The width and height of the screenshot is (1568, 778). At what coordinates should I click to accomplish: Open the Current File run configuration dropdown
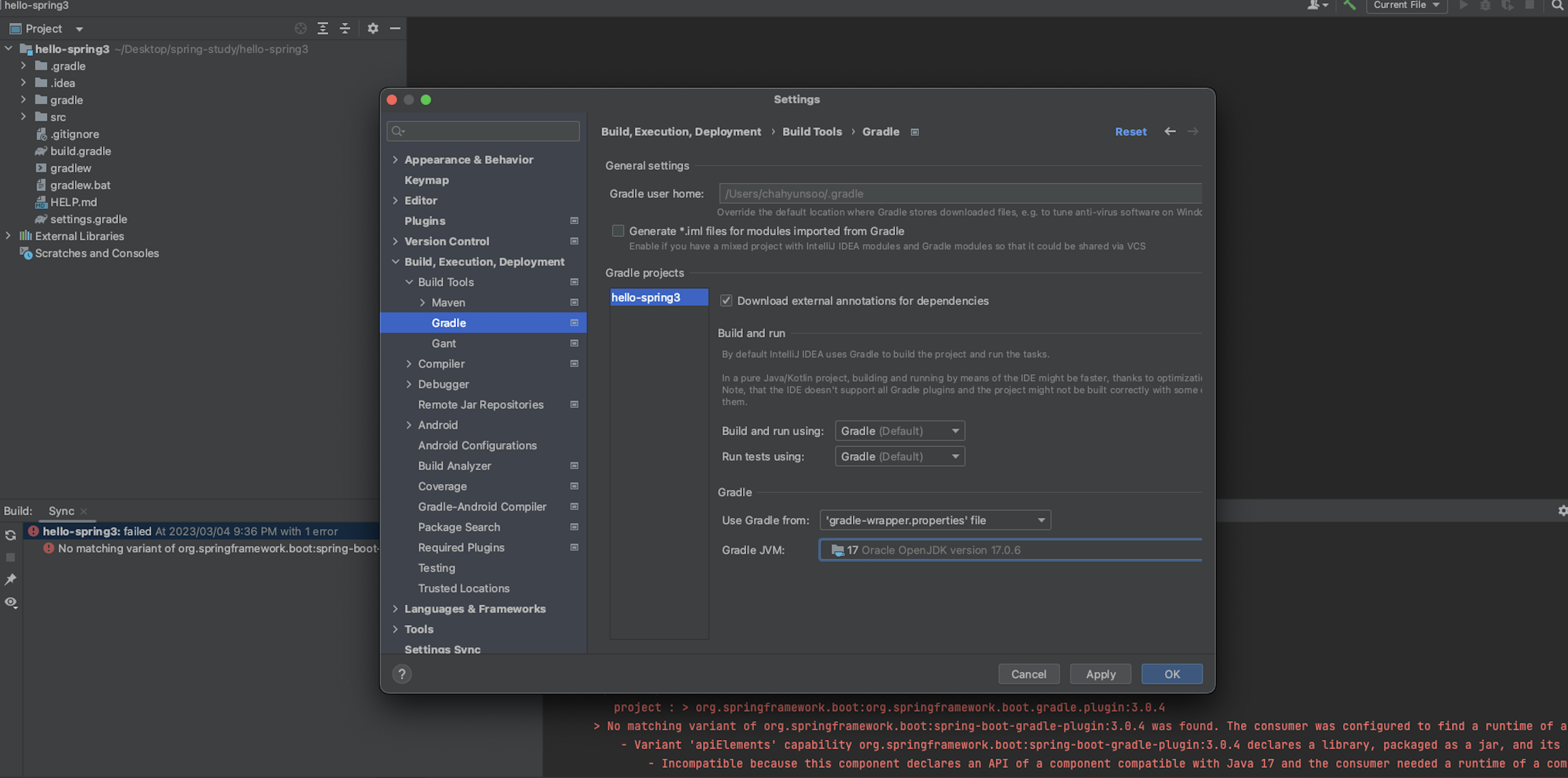coord(1406,5)
